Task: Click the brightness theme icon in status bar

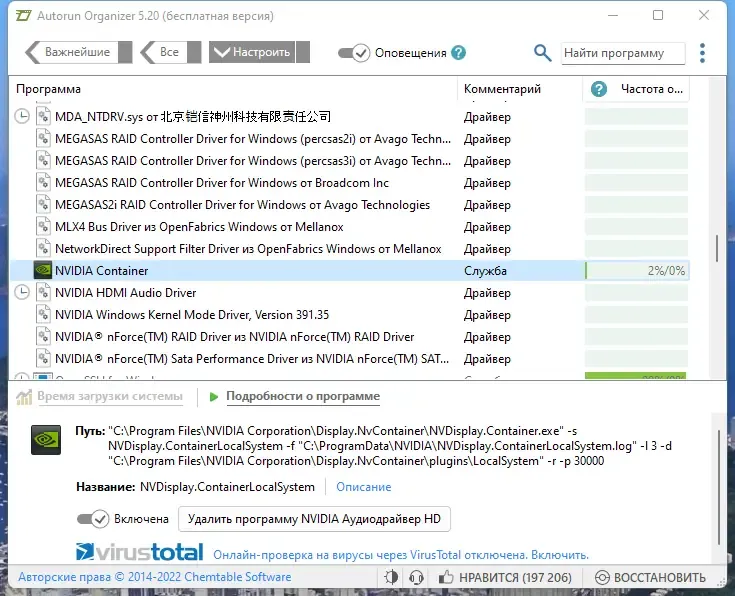Action: (x=391, y=577)
